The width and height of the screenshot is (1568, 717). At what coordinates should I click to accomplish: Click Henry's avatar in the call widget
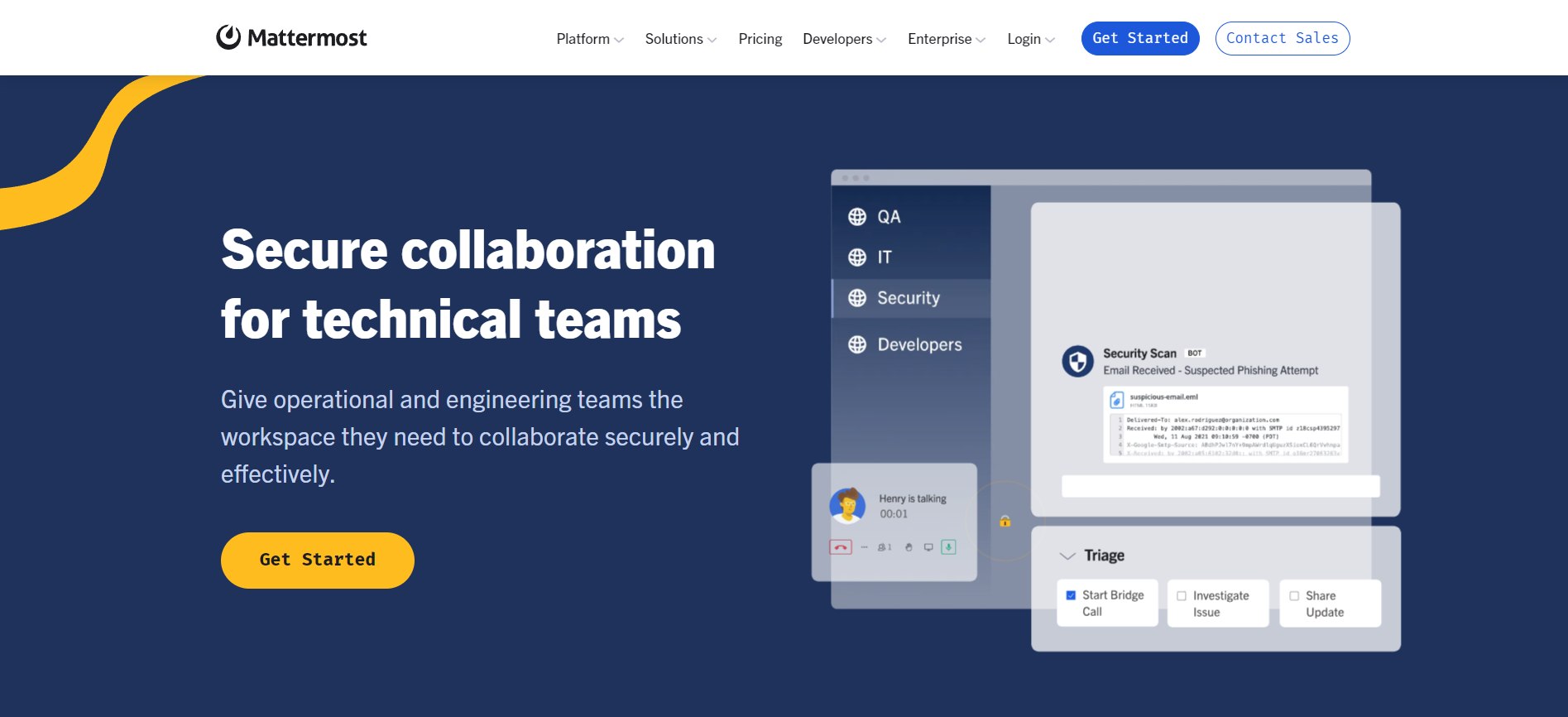tap(847, 506)
